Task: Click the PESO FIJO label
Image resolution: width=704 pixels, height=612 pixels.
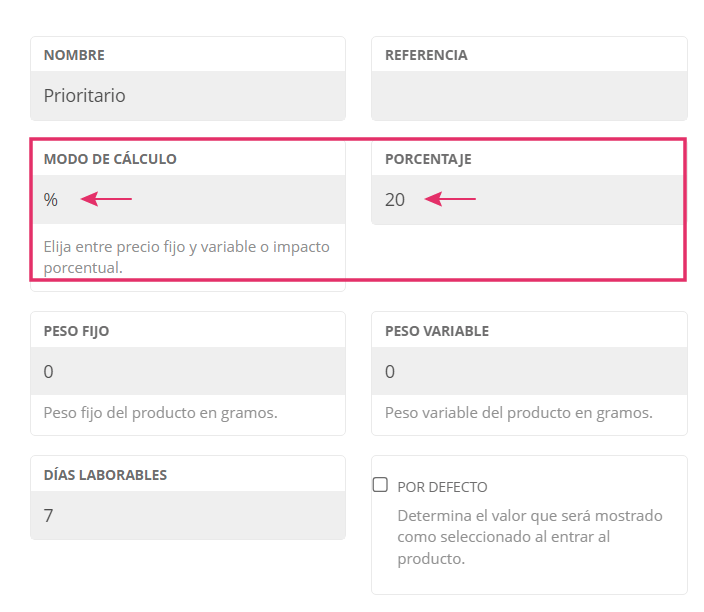Action: [x=76, y=331]
